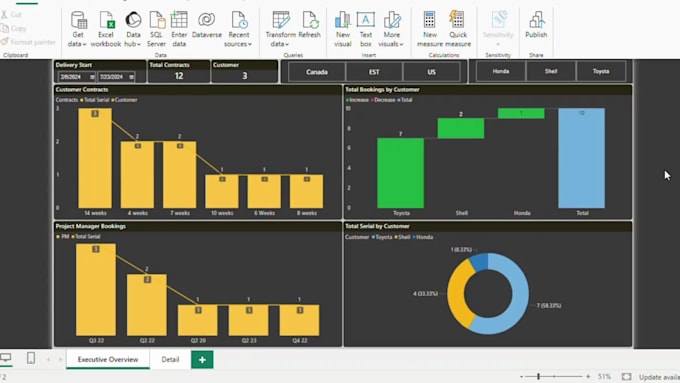
Task: Expand the Recent sources list
Action: 238,29
